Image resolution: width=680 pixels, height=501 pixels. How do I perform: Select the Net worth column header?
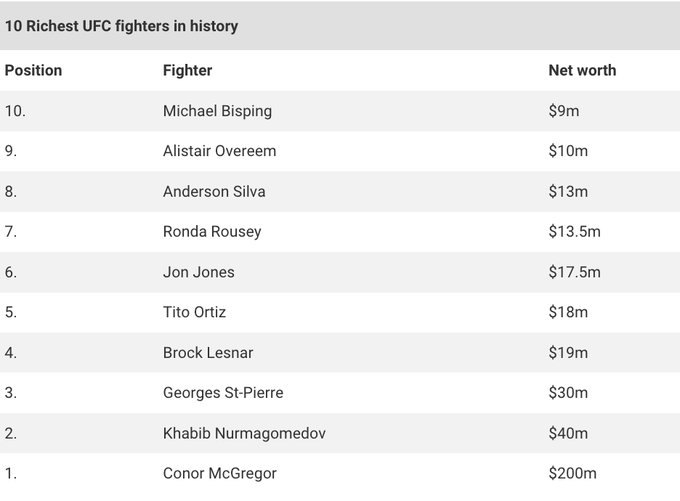pyautogui.click(x=582, y=70)
